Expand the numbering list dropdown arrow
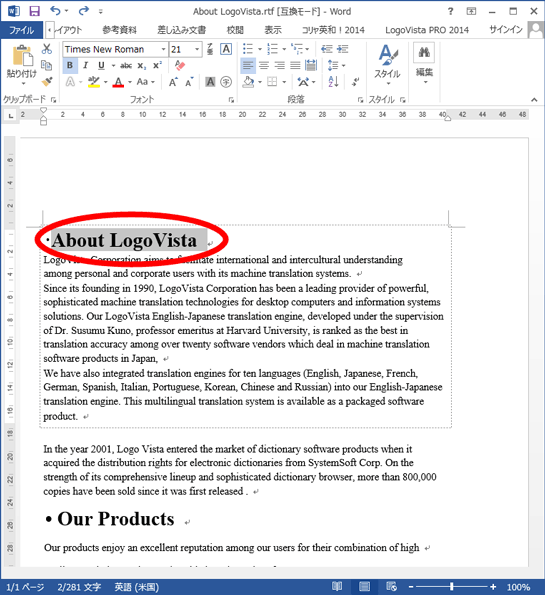This screenshot has height=595, width=545. 284,49
